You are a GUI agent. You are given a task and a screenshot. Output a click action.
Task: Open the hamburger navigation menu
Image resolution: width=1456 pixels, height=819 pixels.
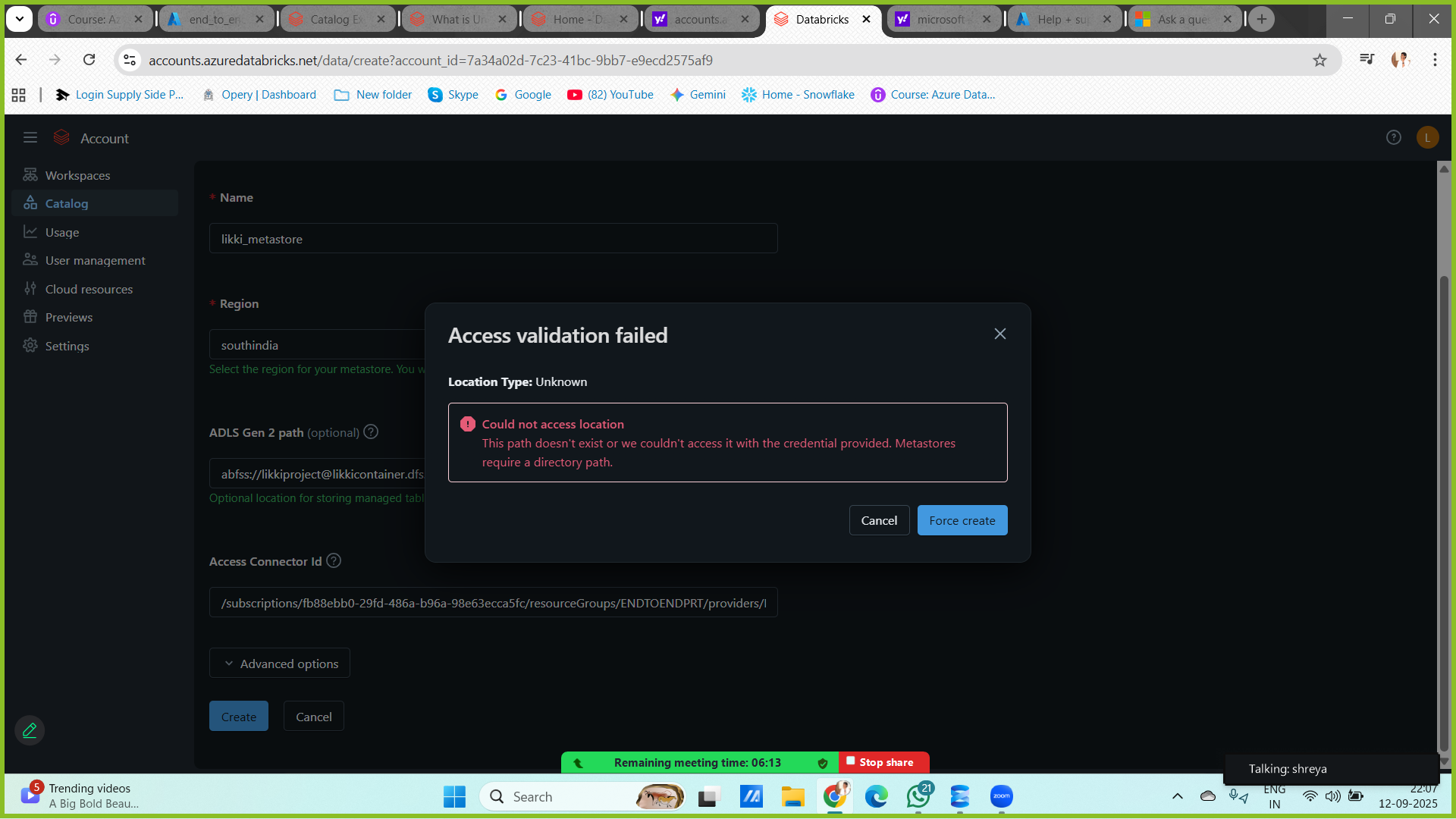(x=30, y=138)
